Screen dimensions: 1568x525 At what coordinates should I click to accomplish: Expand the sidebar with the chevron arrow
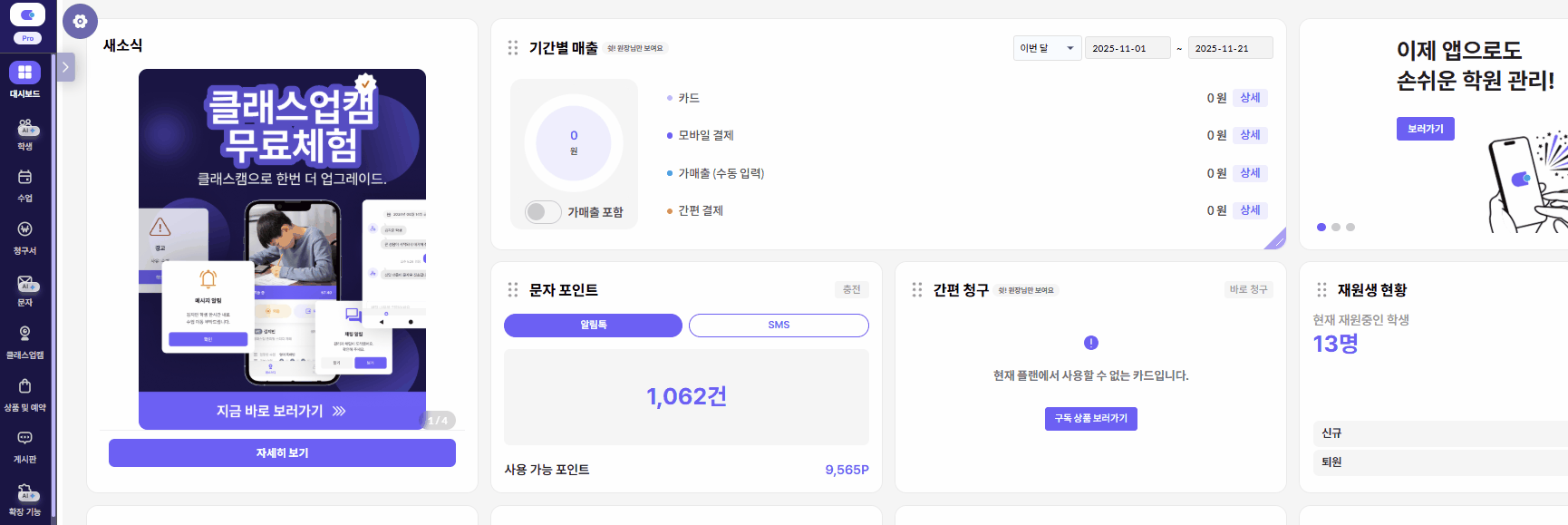click(65, 67)
